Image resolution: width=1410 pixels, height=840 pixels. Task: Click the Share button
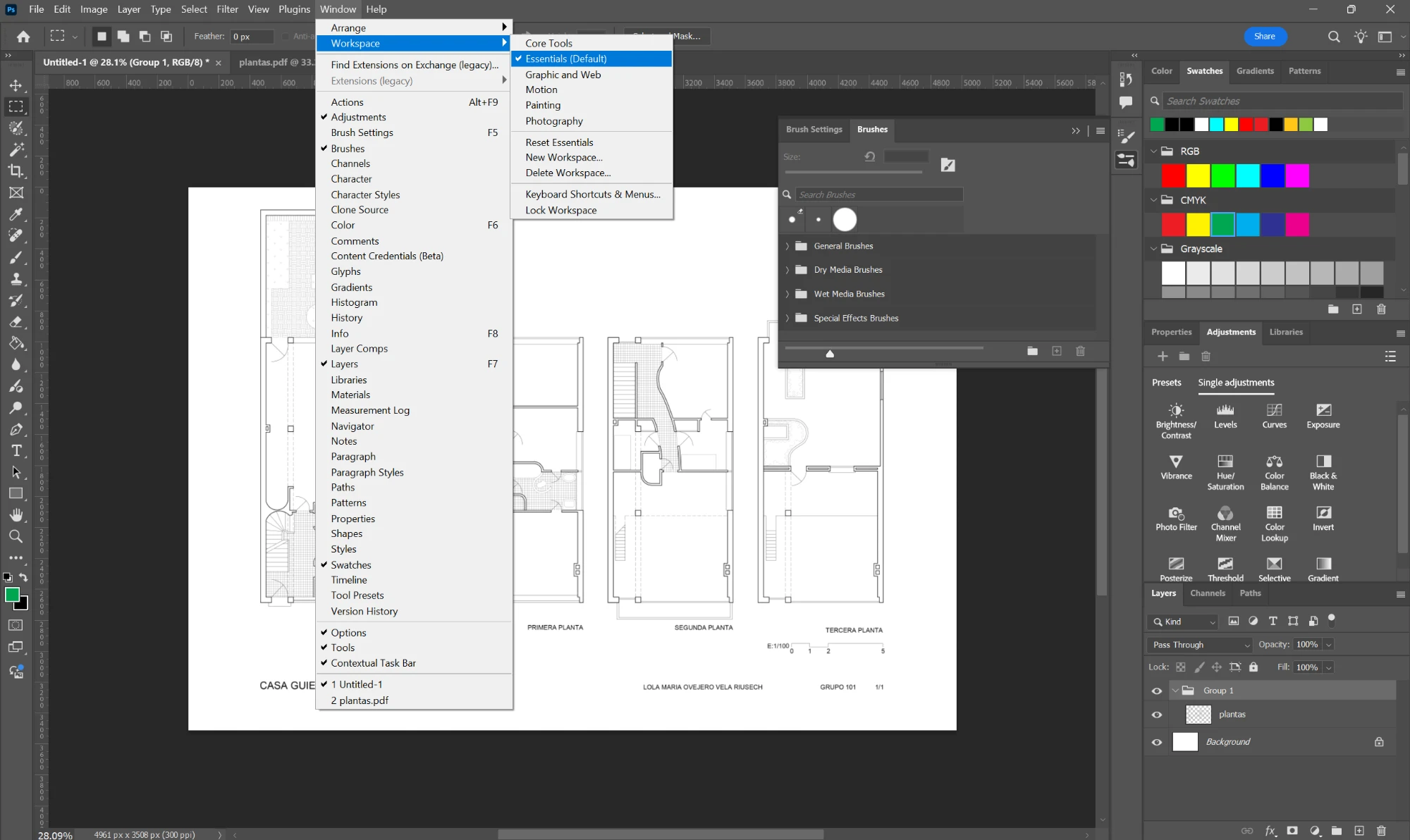pos(1265,36)
